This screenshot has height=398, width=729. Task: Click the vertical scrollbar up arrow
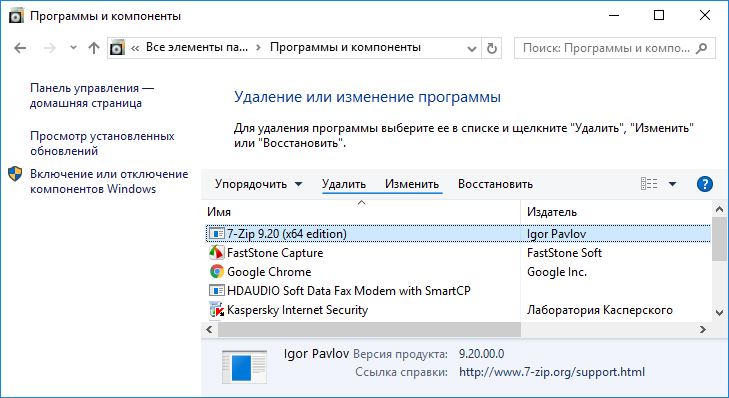pyautogui.click(x=719, y=209)
